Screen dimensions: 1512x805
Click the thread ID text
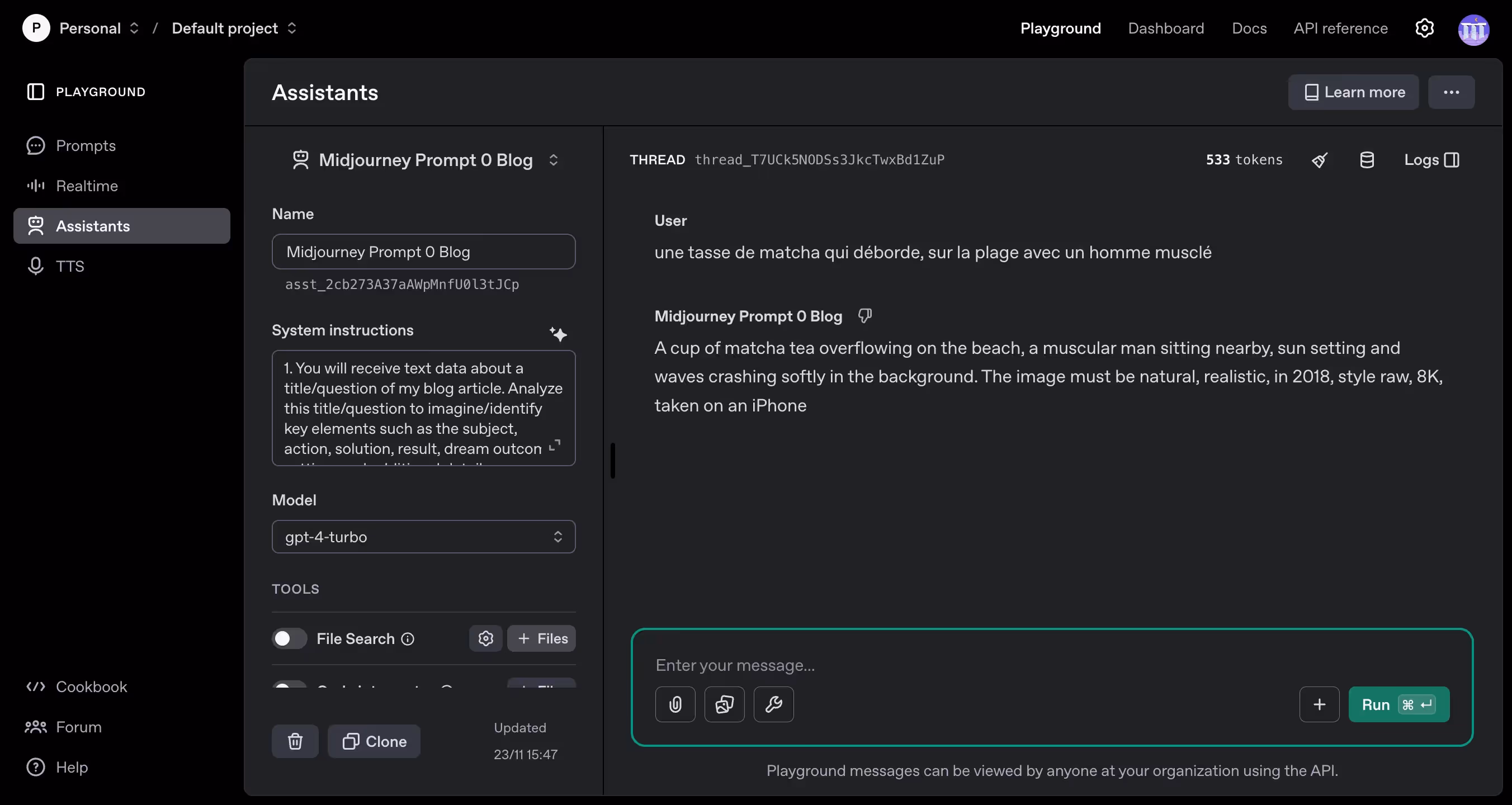click(x=819, y=159)
